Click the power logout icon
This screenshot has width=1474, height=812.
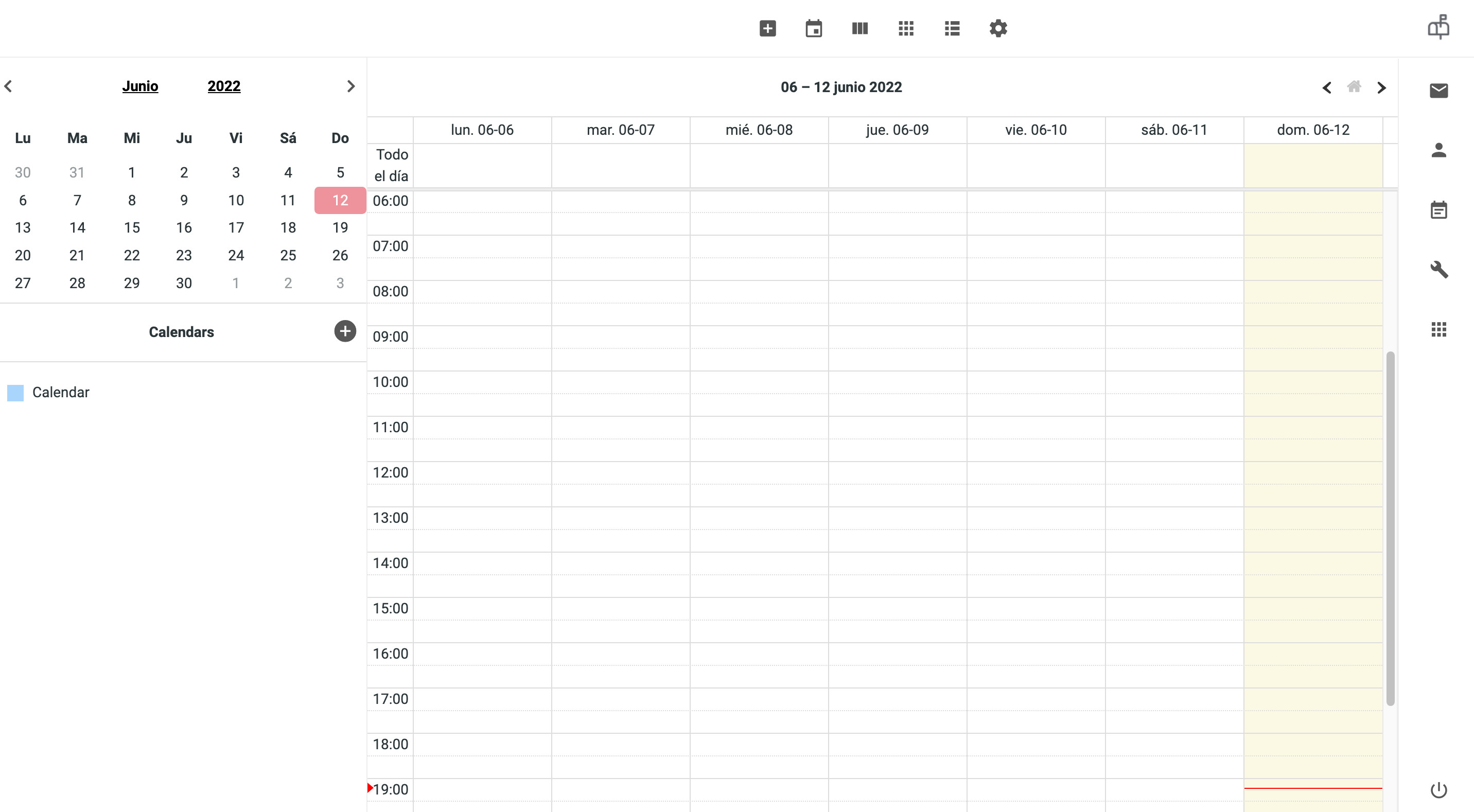[1438, 790]
